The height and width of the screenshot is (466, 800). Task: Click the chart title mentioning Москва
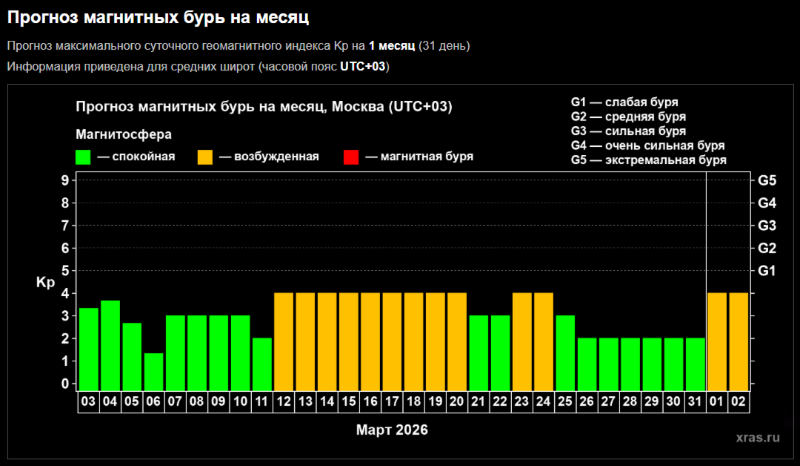pos(264,107)
